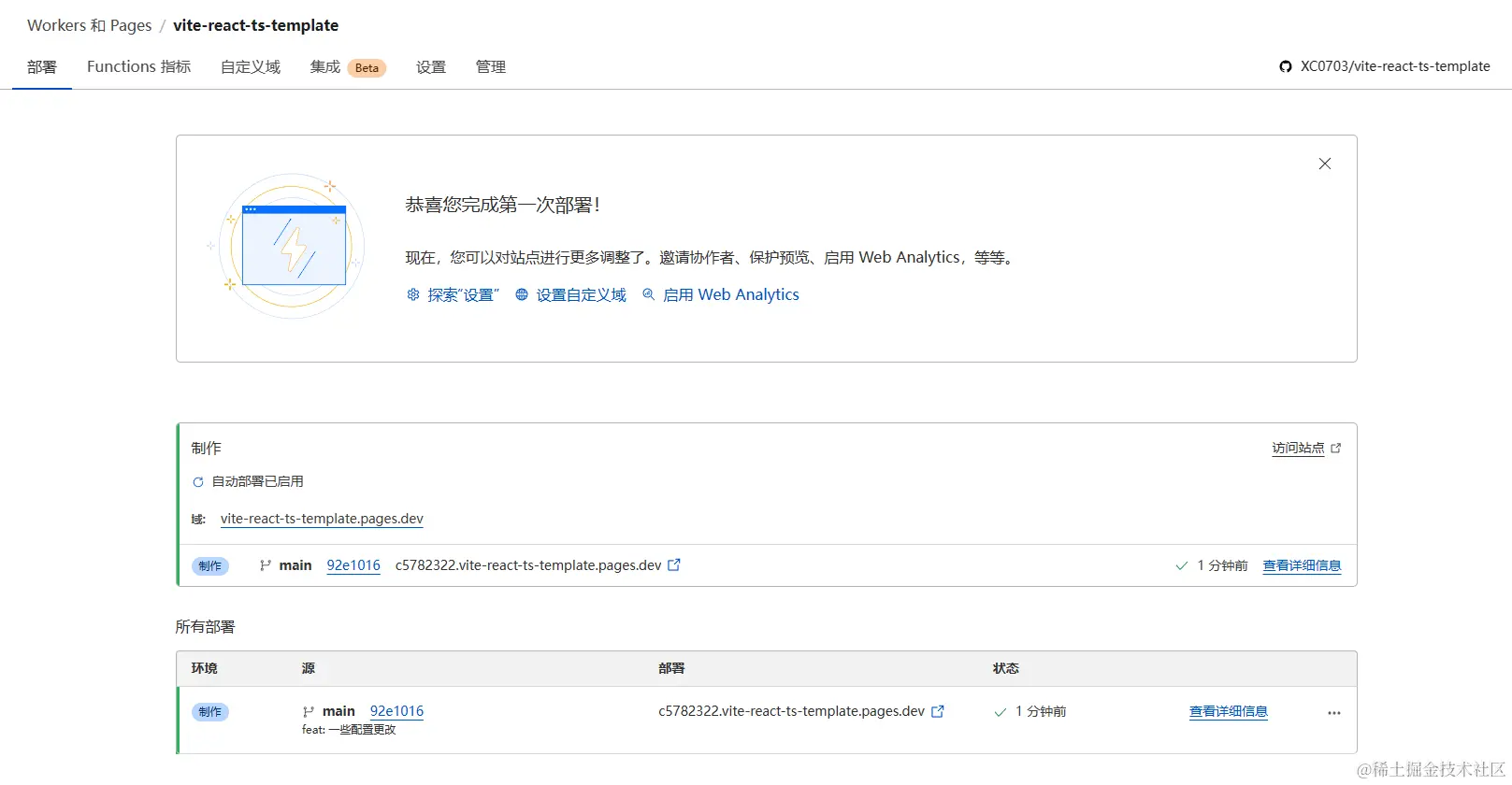Screen dimensions: 1512x785
Task: Click commit message feat: 一些配置更改
Action: [349, 730]
